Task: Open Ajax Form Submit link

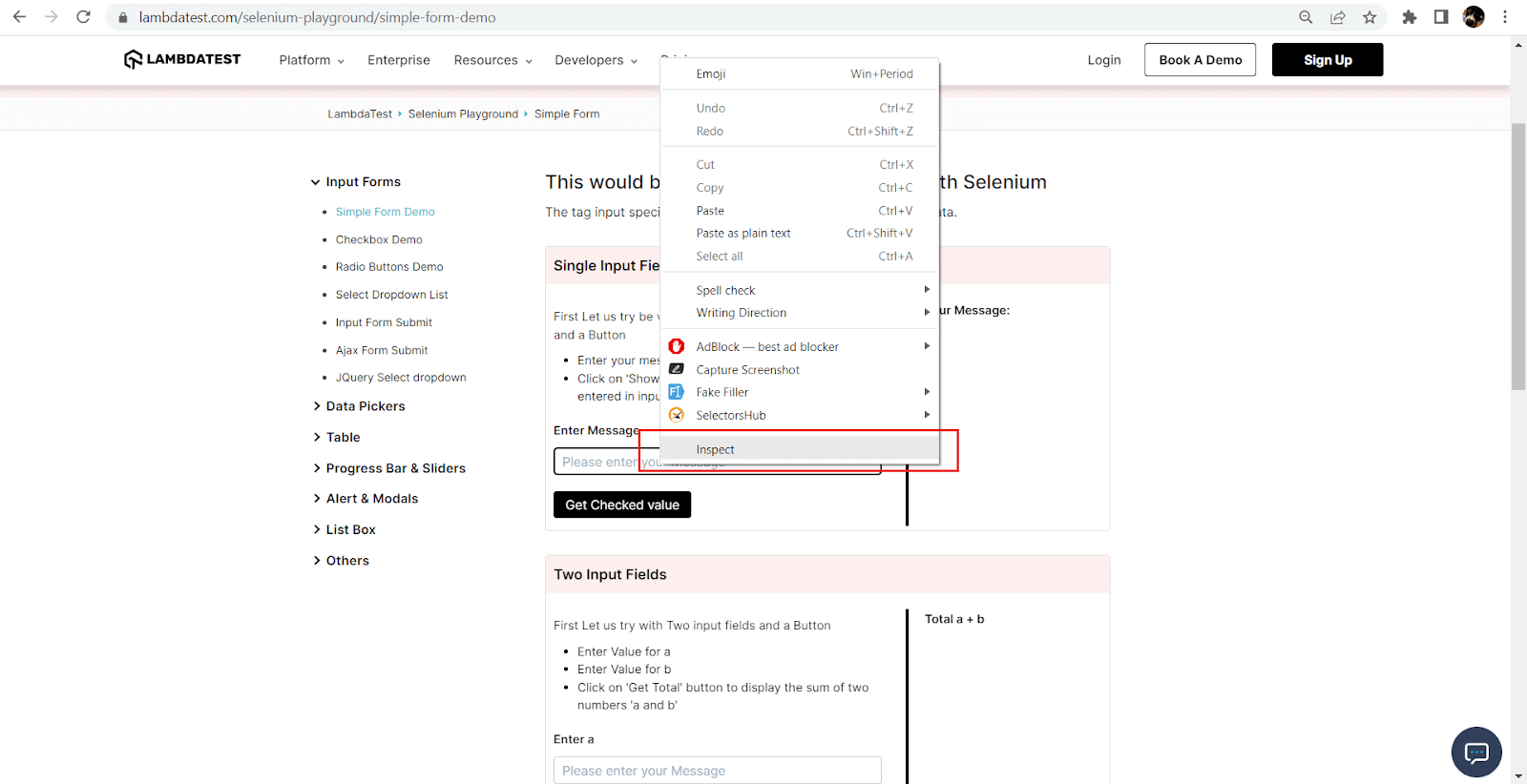Action: tap(382, 350)
